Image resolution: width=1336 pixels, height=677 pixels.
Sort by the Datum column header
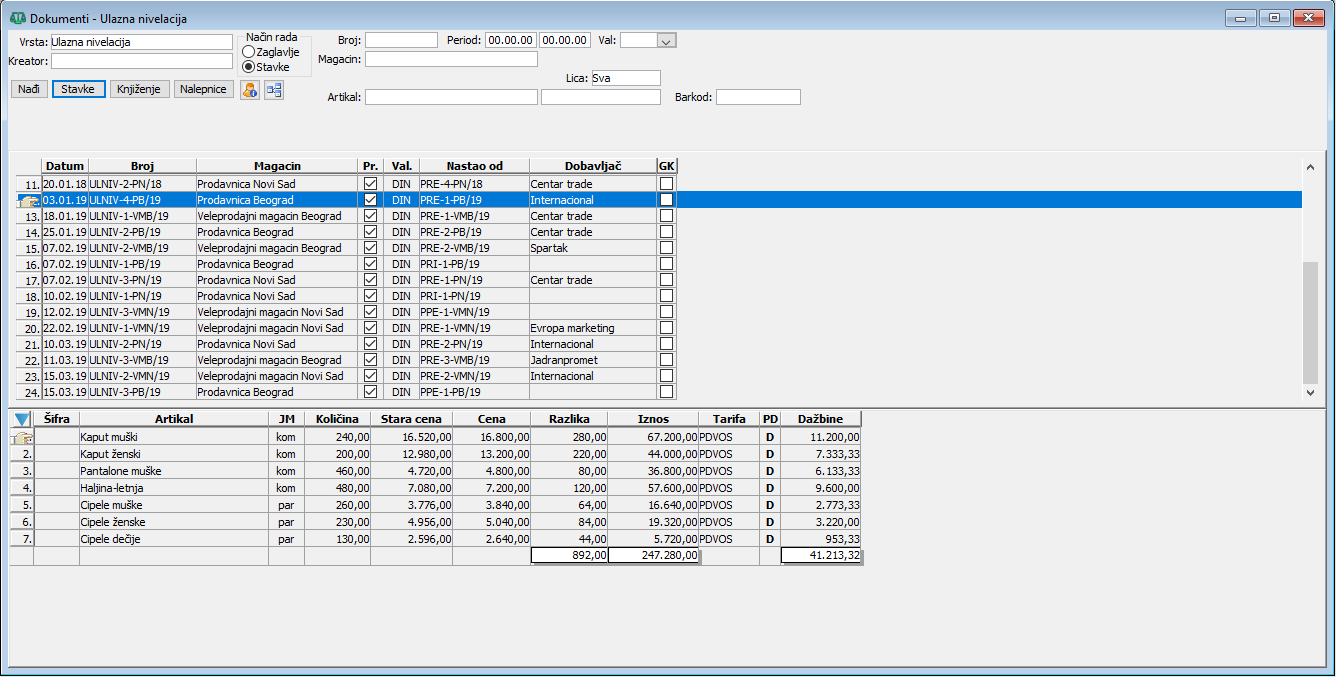(x=65, y=166)
